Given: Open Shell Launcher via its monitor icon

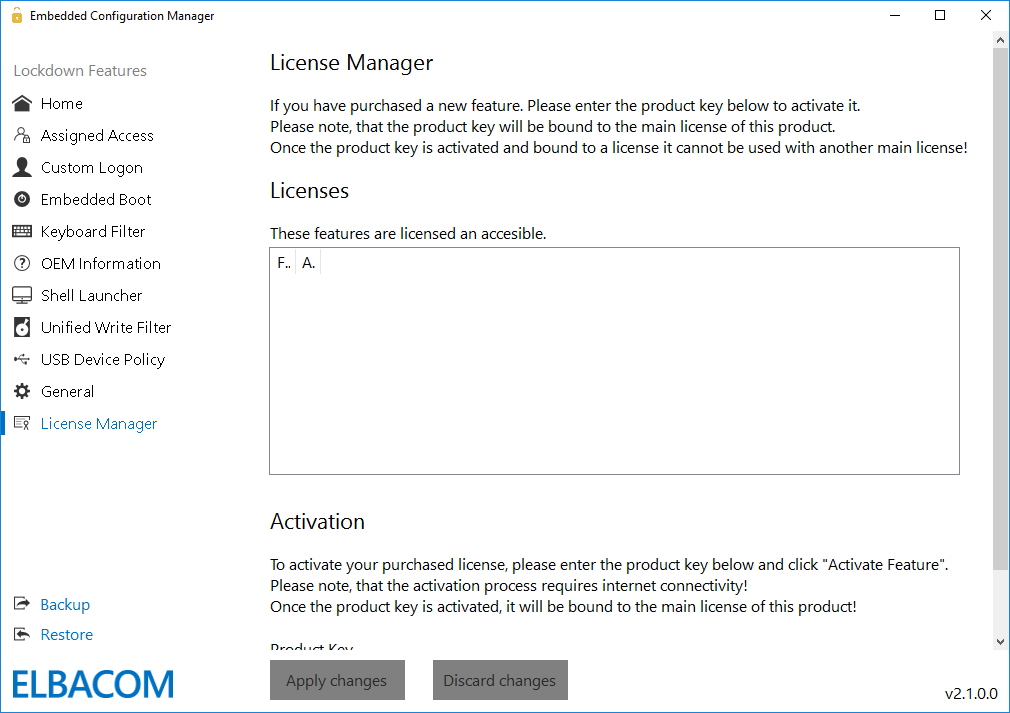Looking at the screenshot, I should (x=21, y=295).
